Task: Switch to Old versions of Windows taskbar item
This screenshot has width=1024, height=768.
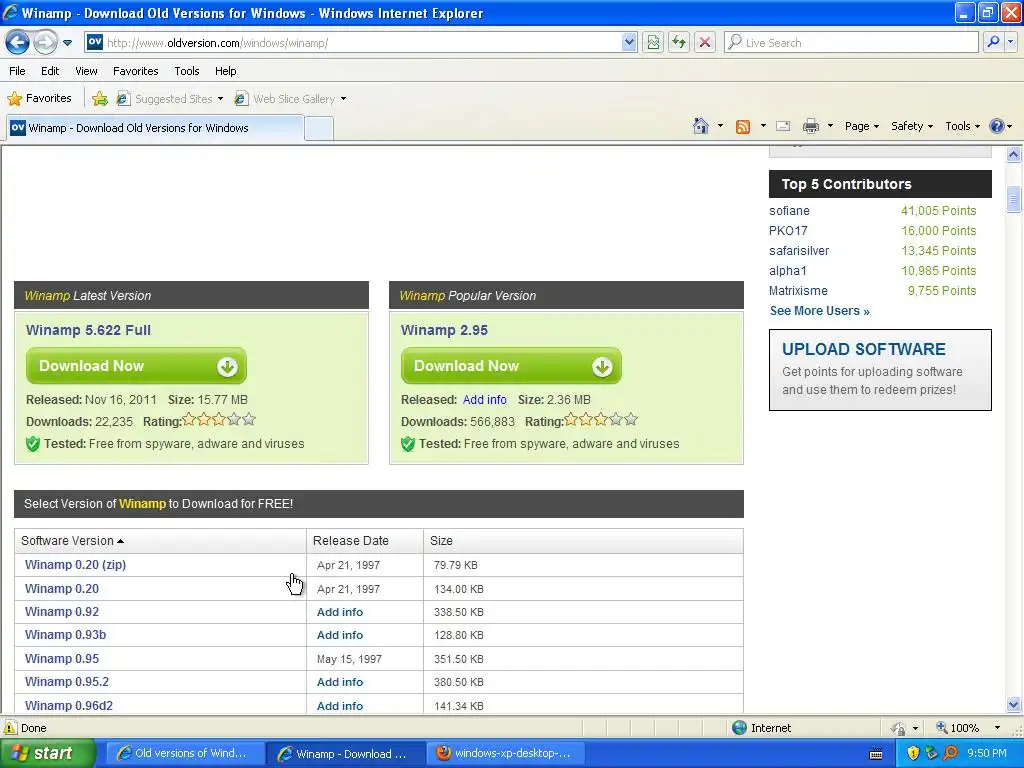Action: coord(185,754)
